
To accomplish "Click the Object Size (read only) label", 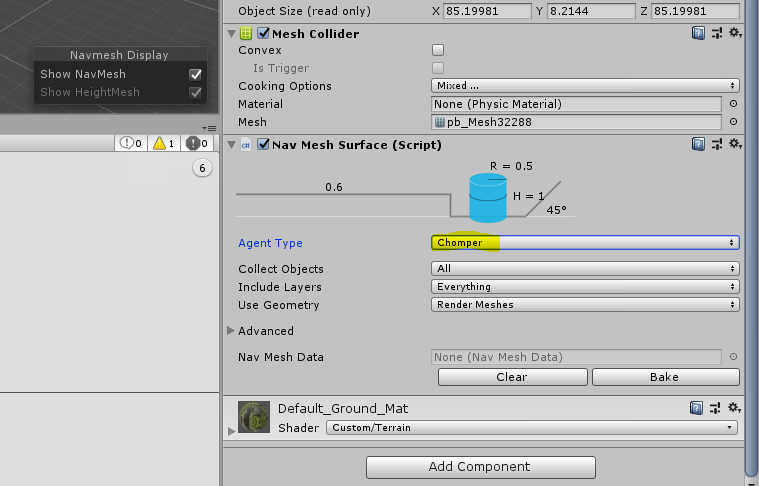I will click(x=304, y=11).
